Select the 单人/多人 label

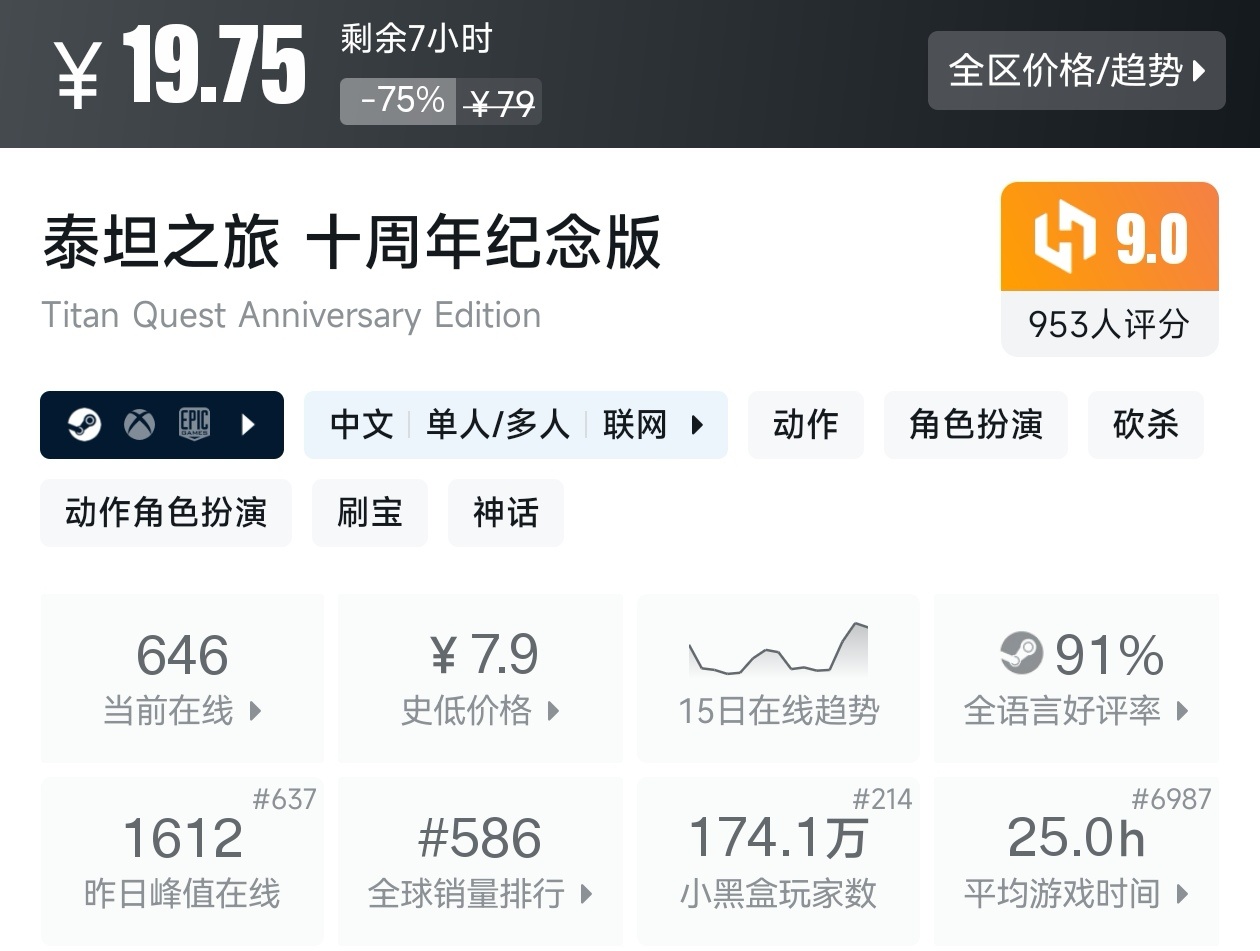[x=498, y=425]
